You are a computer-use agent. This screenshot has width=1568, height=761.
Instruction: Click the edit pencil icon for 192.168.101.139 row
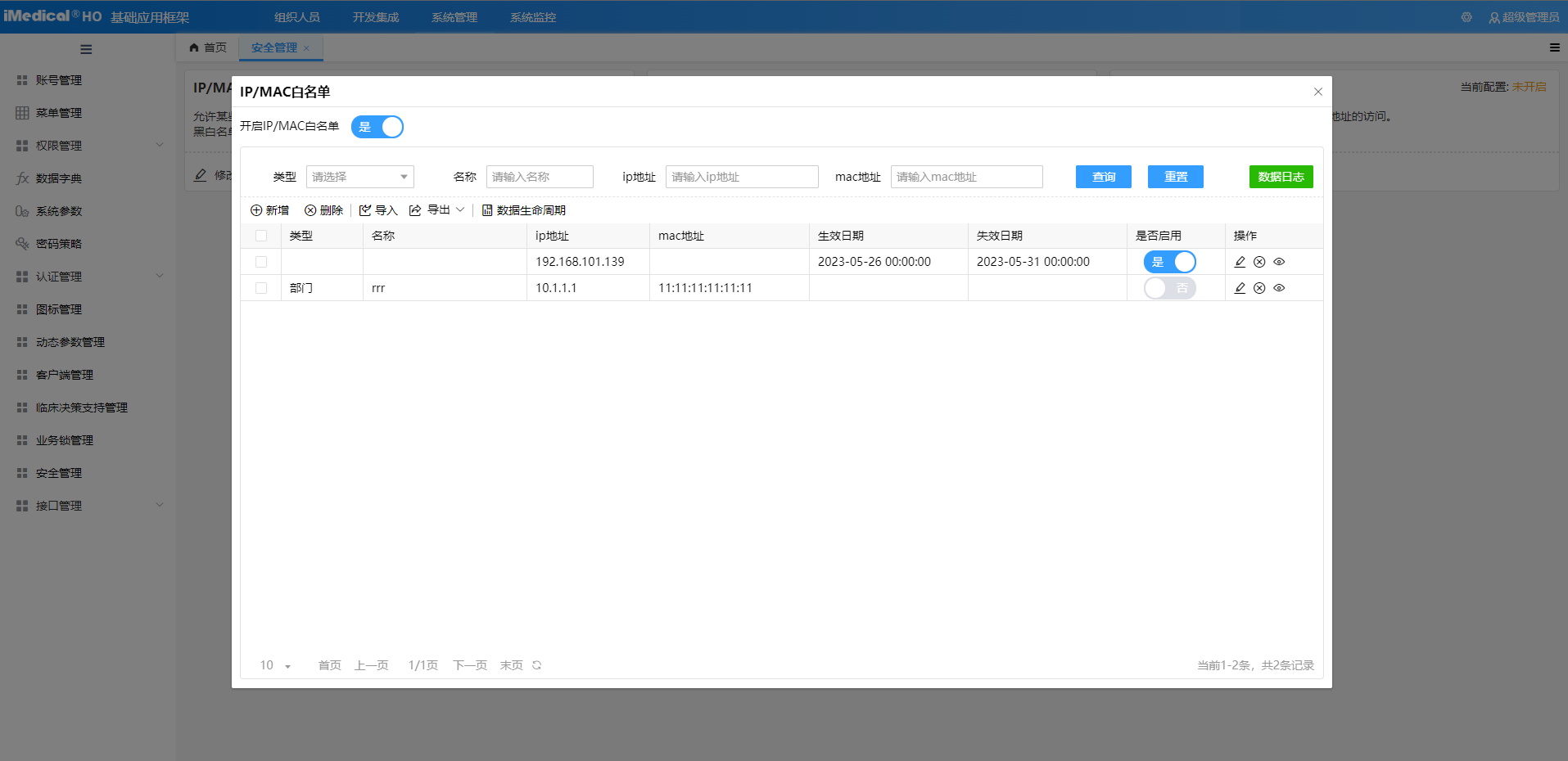[x=1240, y=262]
